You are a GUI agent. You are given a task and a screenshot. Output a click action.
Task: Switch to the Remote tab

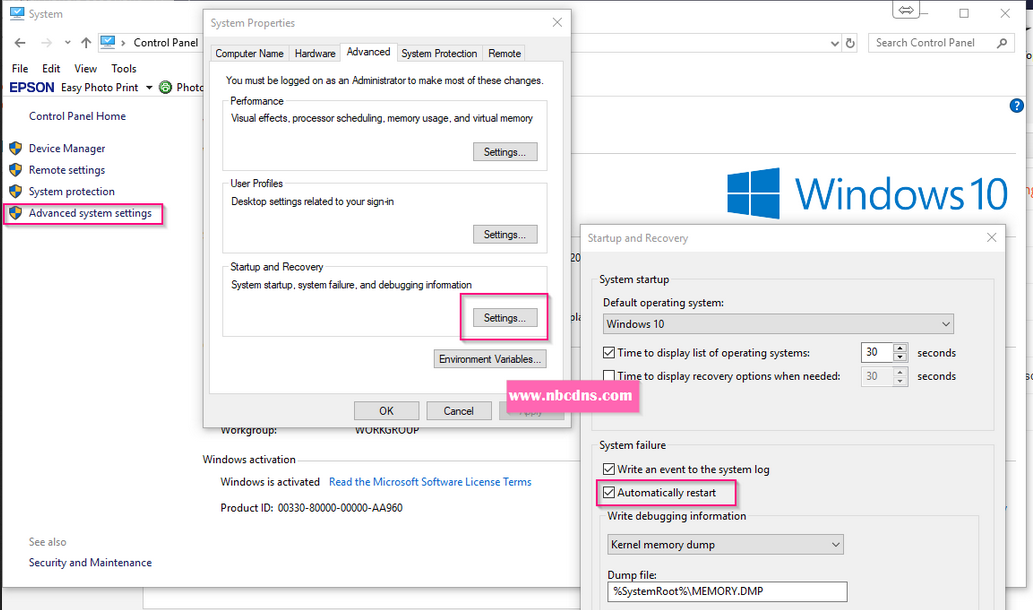click(505, 53)
